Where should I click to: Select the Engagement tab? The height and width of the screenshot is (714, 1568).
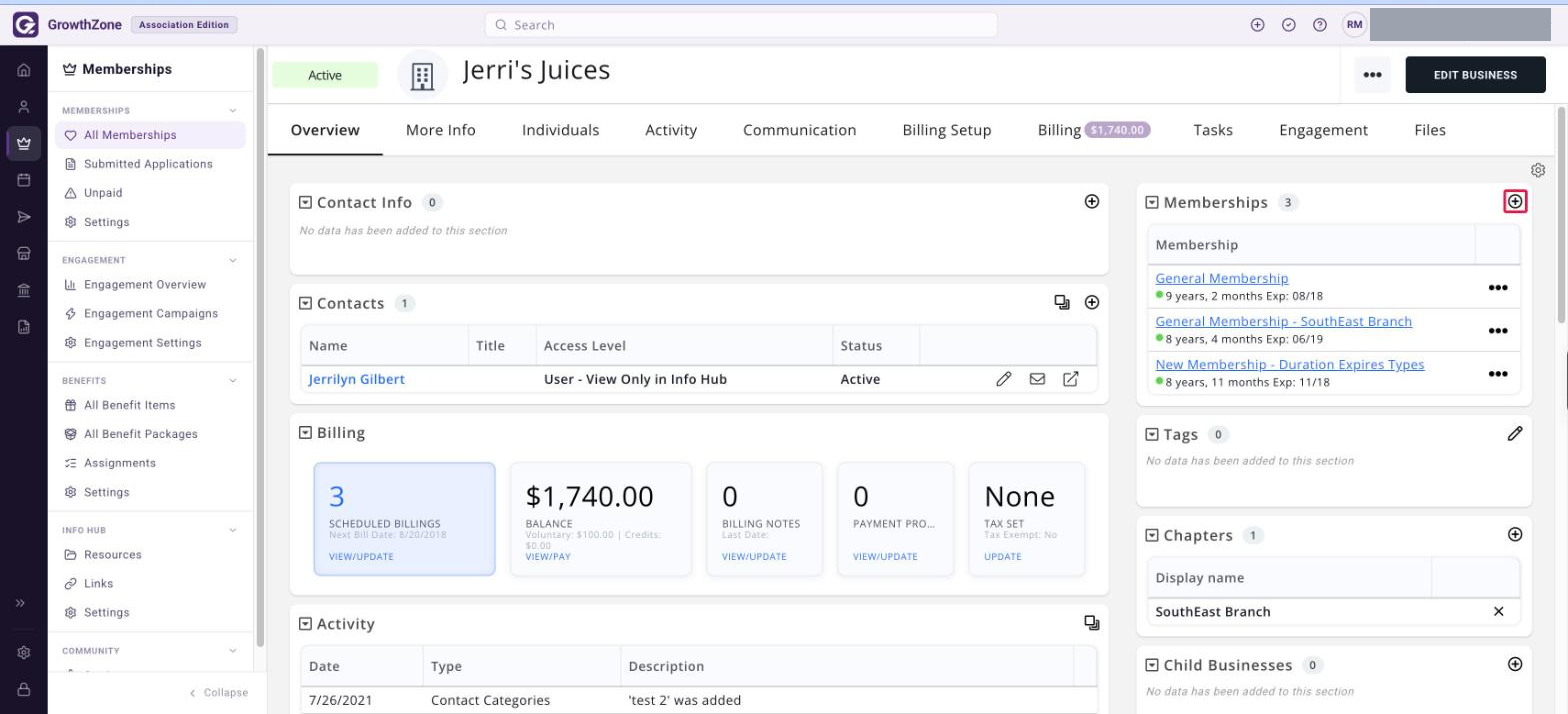click(1323, 130)
